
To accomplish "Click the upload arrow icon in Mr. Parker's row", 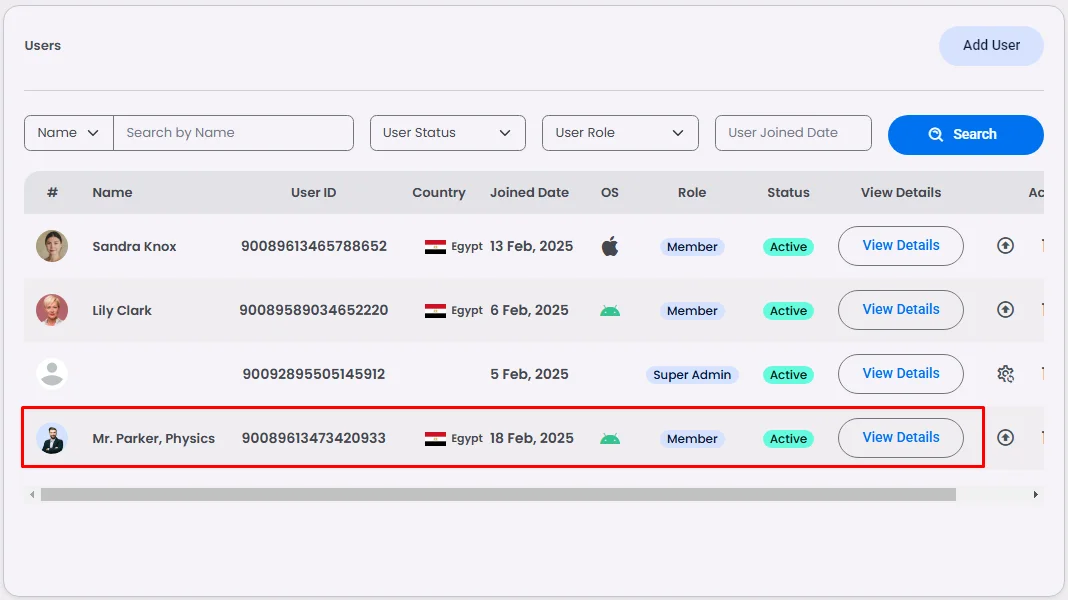I will [1005, 437].
